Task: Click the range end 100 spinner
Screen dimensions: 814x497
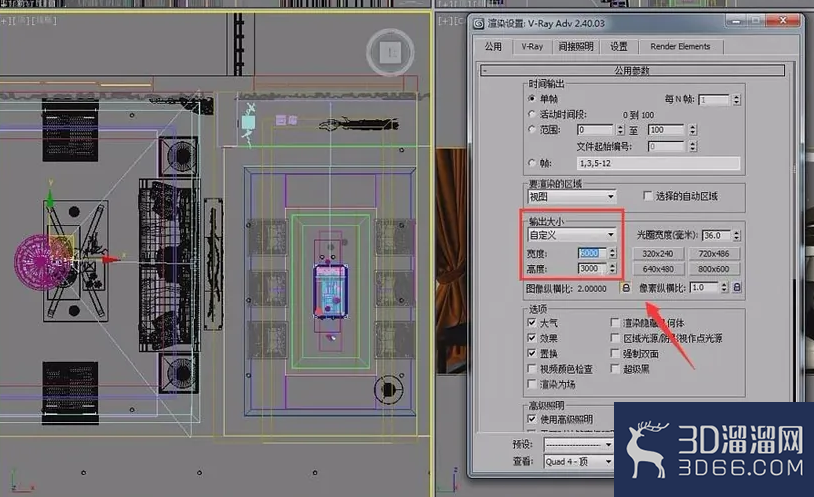Action: click(693, 129)
